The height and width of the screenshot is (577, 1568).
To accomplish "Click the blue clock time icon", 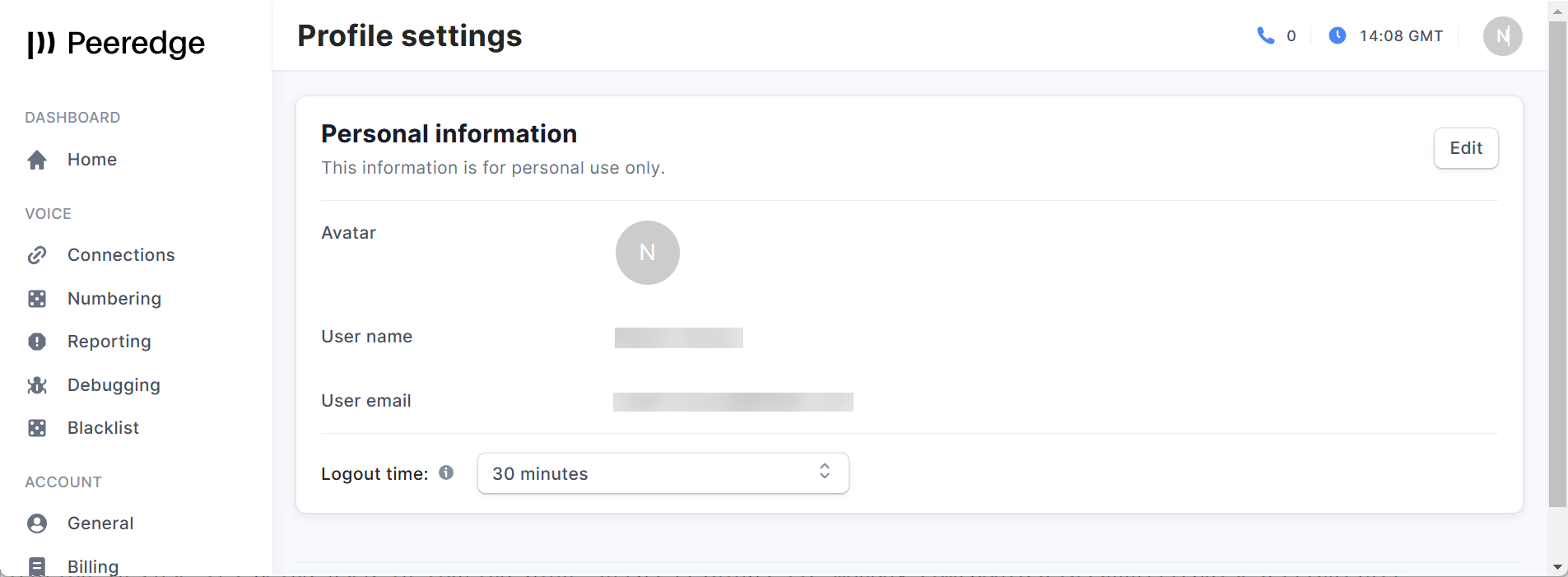I will 1338,35.
